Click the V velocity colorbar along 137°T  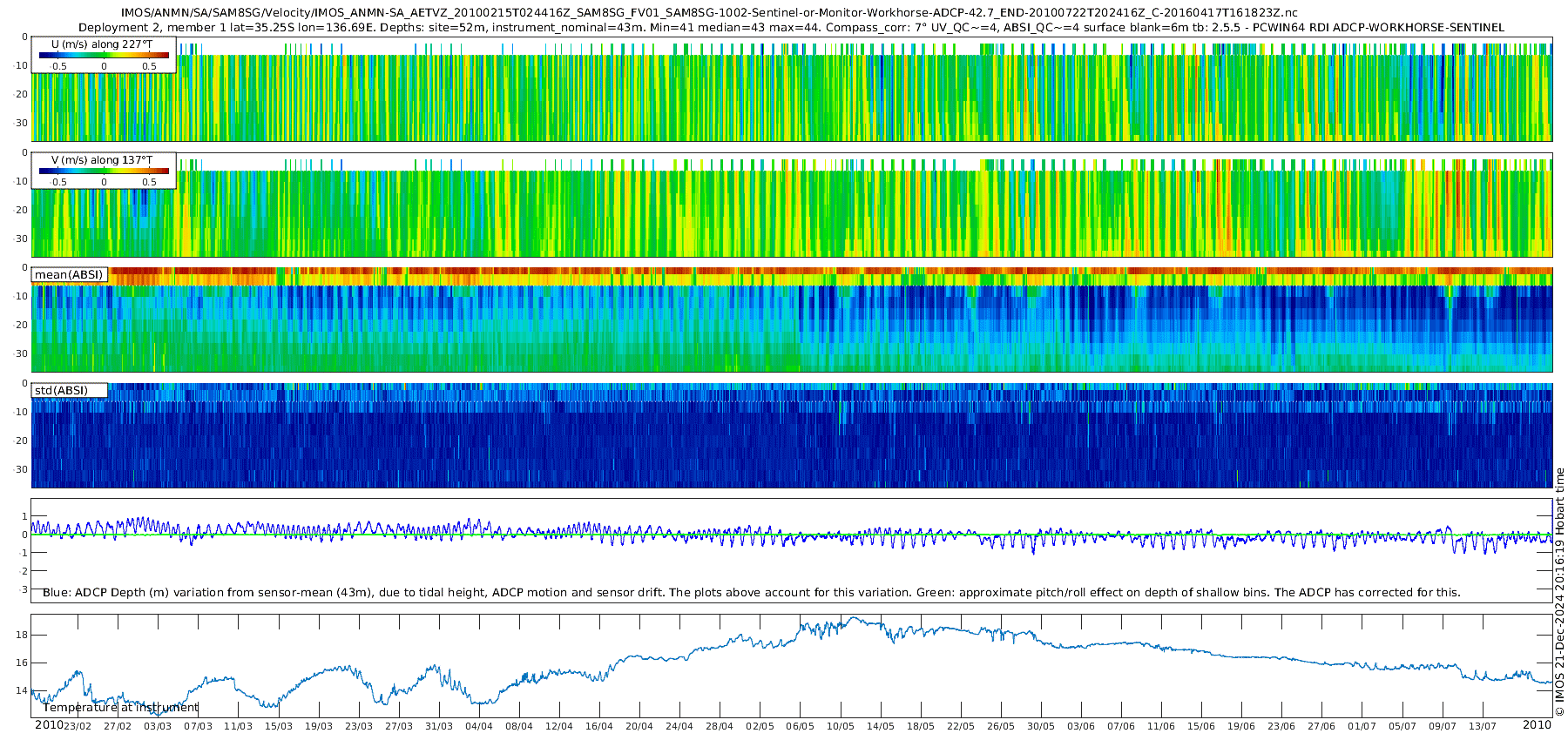[104, 172]
